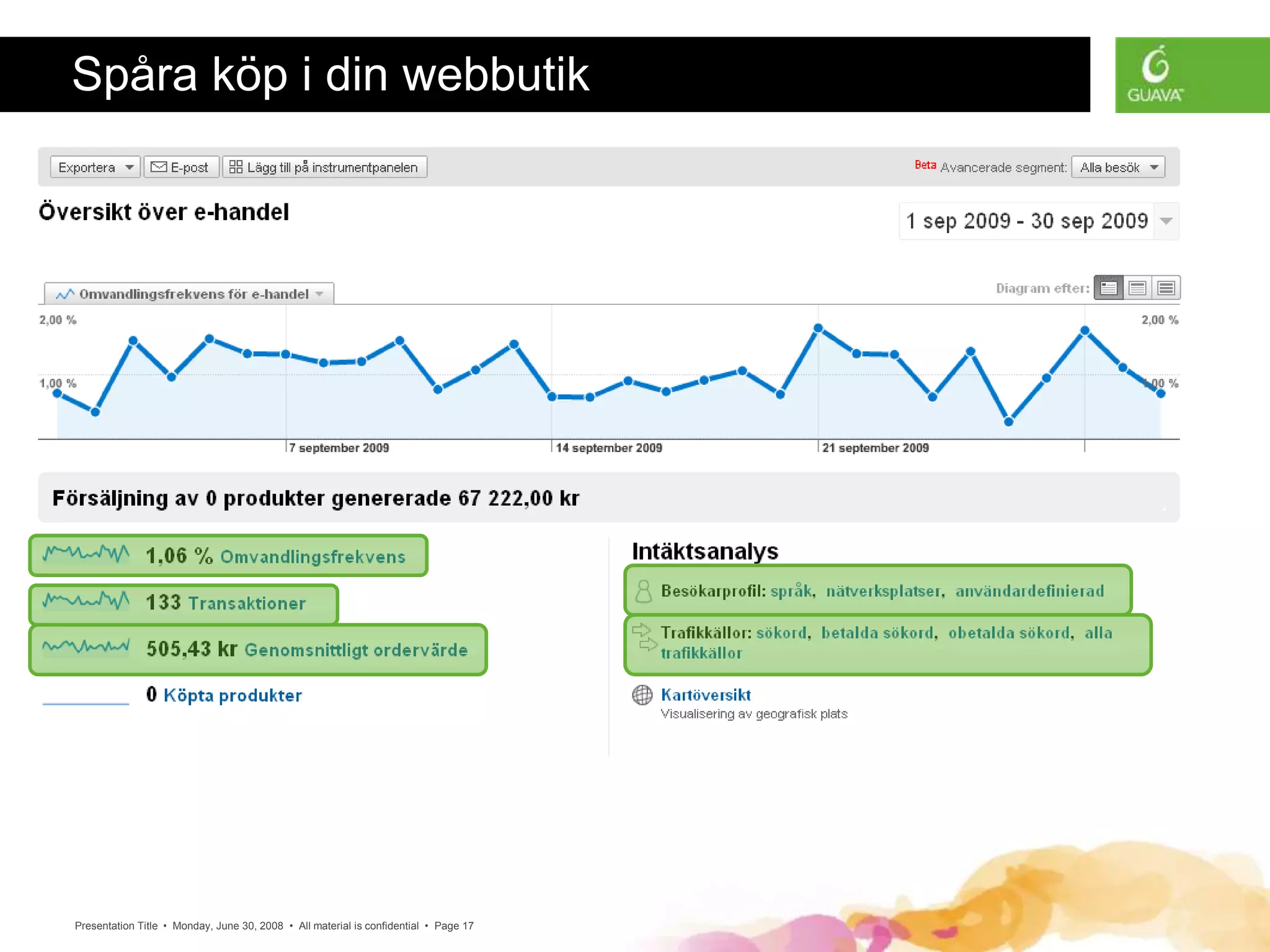Open the Exportera dropdown
The height and width of the screenshot is (952, 1270).
click(x=95, y=167)
